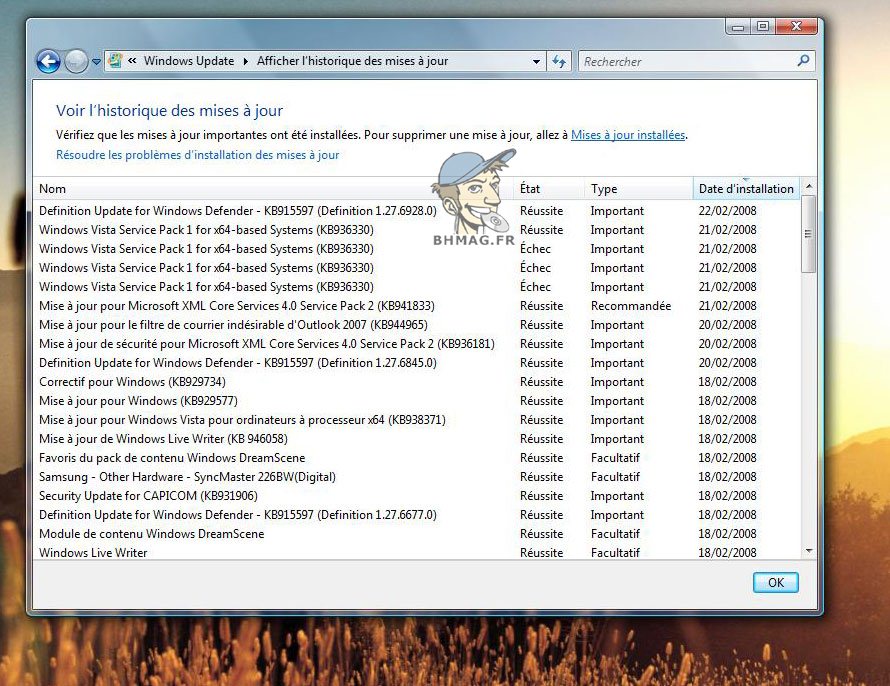
Task: Click the greyed Forward arrow button
Action: click(x=76, y=61)
